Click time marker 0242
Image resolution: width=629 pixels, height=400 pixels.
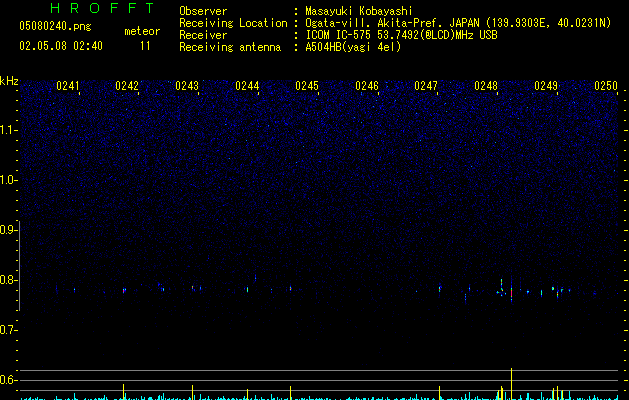[x=127, y=86]
